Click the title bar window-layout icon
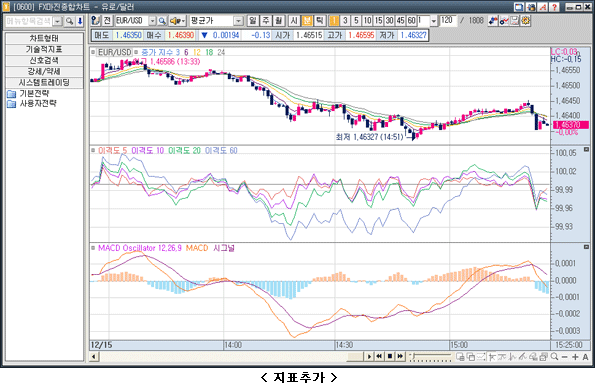The height and width of the screenshot is (387, 595). [519, 7]
